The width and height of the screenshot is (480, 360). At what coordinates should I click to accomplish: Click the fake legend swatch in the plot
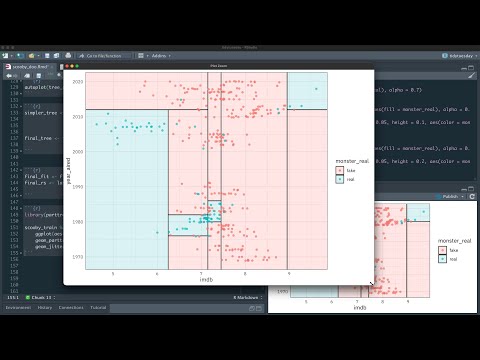[x=339, y=170]
